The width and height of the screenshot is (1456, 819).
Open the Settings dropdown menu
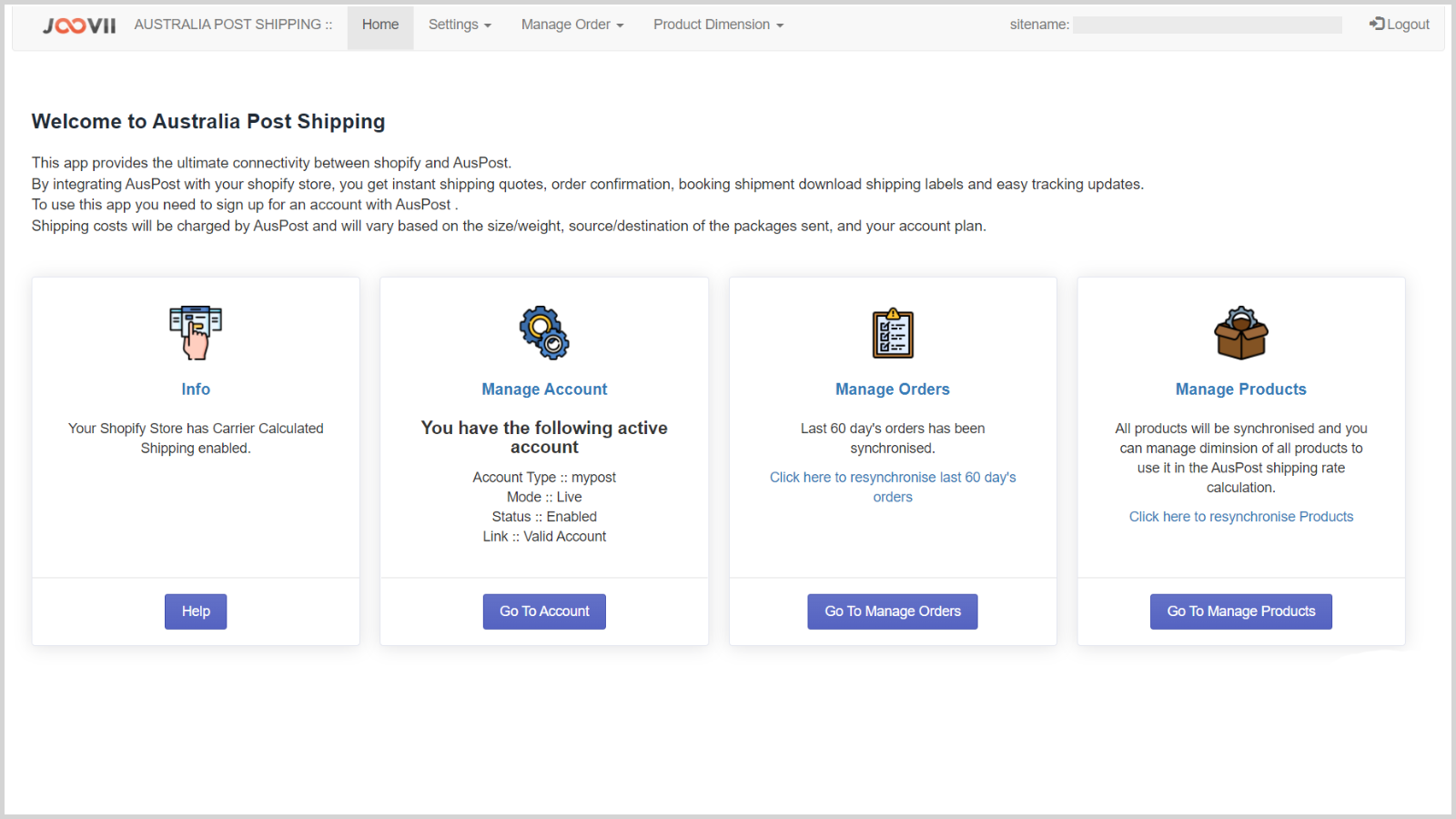460,25
